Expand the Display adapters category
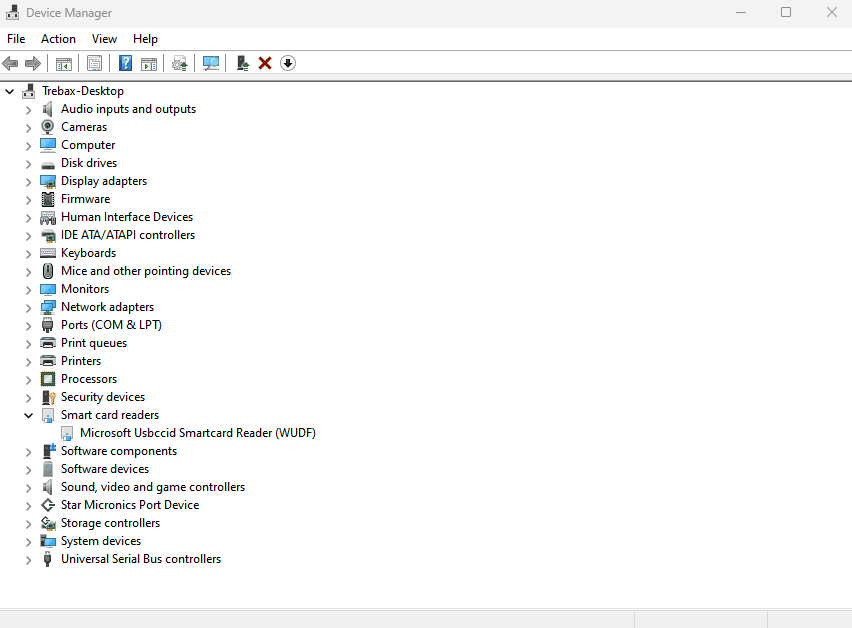Viewport: 852px width, 628px height. 28,181
